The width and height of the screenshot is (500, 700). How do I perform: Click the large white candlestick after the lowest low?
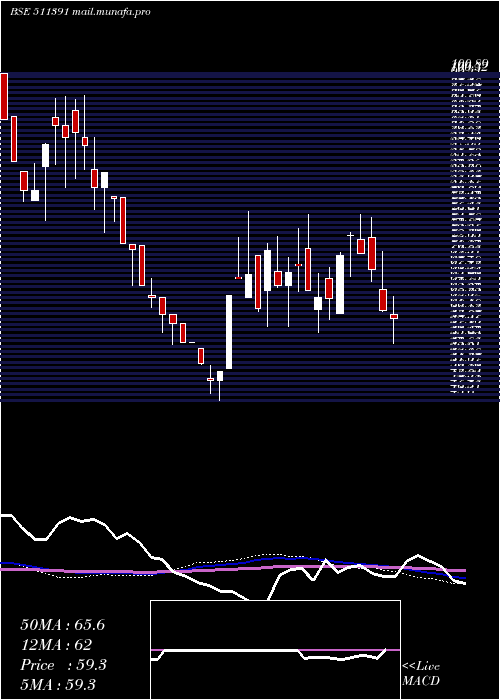click(229, 332)
